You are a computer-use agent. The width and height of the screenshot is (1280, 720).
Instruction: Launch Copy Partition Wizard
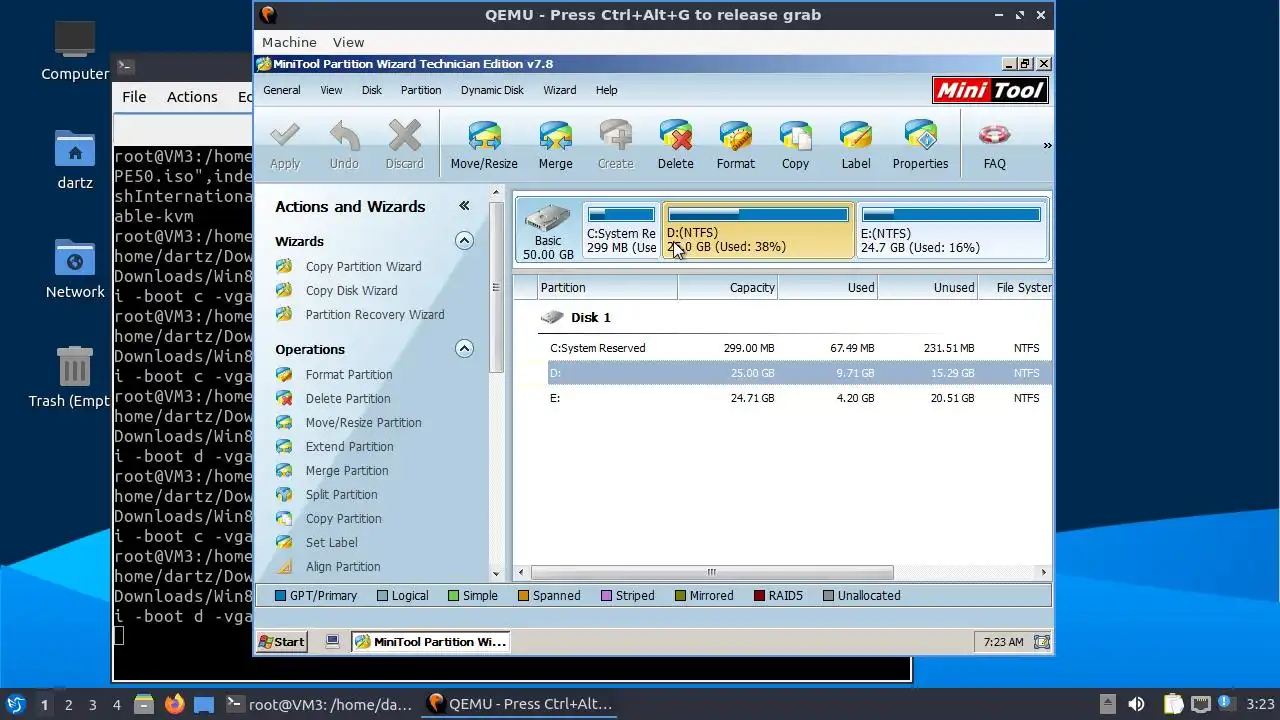tap(363, 267)
